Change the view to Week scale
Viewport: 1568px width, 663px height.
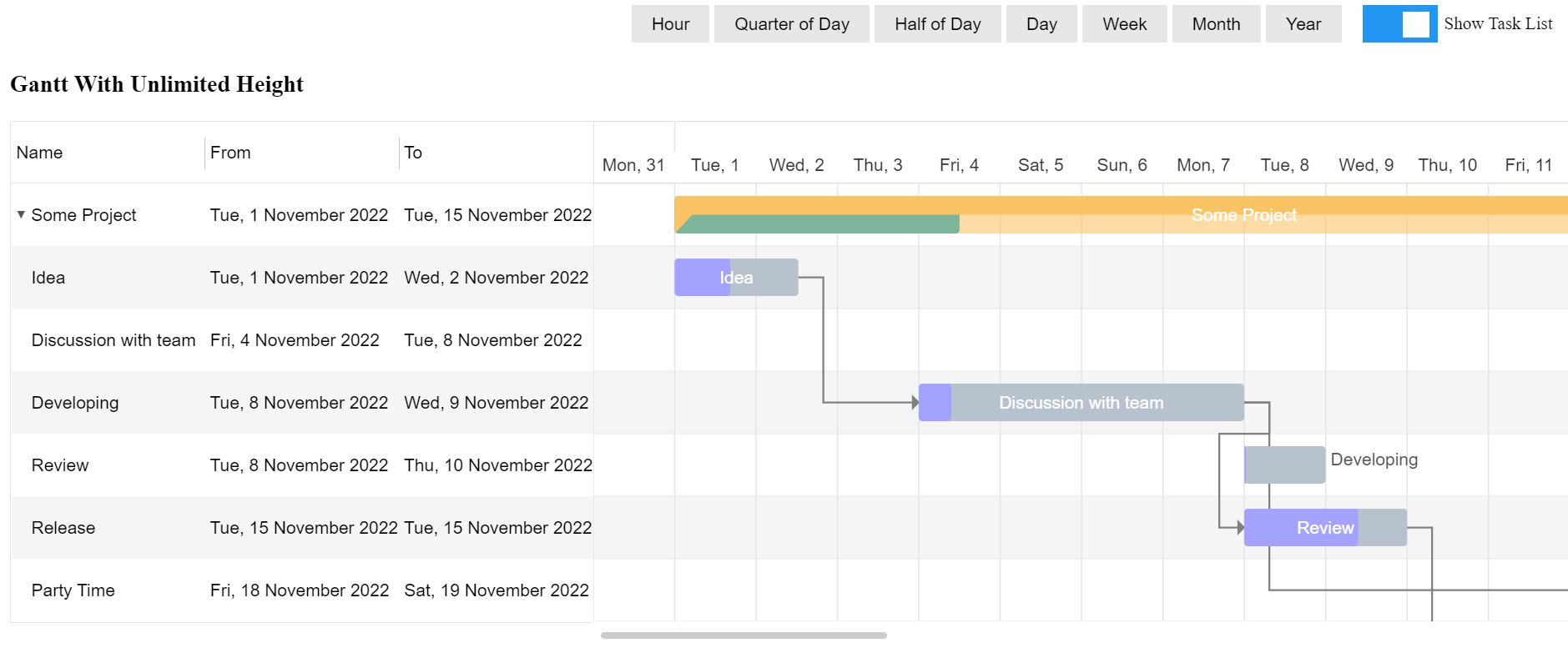(x=1122, y=23)
